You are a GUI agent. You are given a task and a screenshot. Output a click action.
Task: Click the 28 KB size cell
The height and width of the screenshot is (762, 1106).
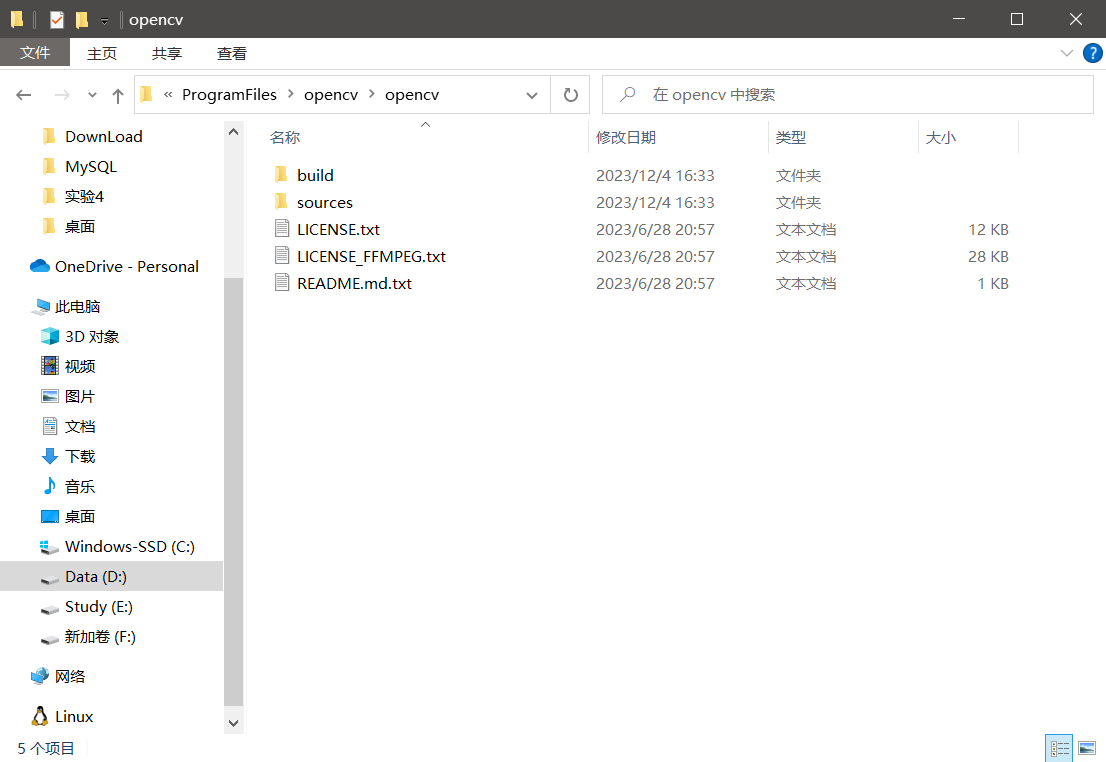988,256
